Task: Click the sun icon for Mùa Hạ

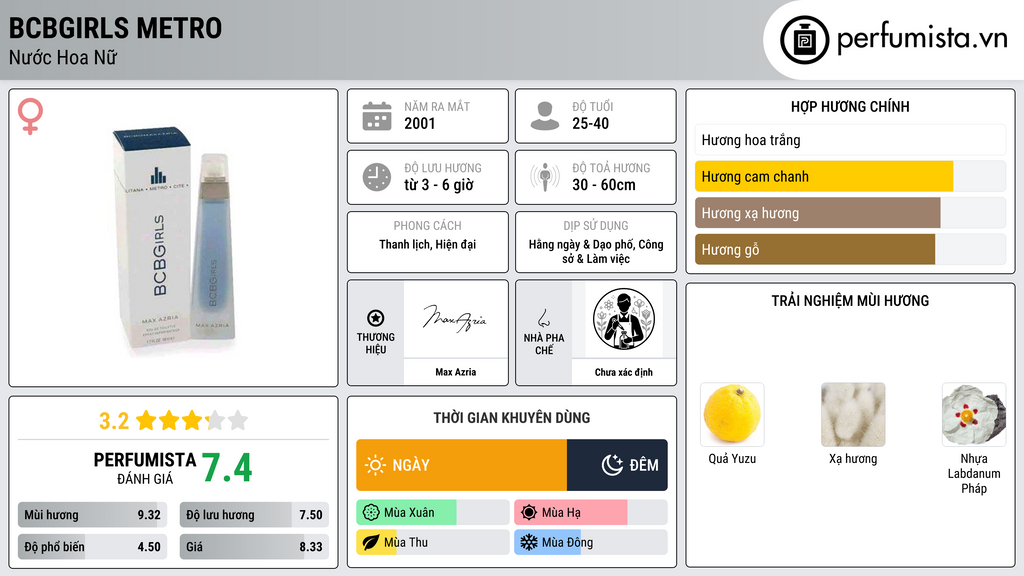Action: click(529, 513)
